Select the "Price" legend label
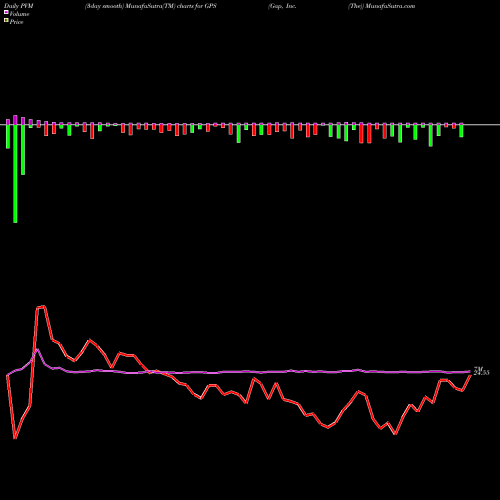Viewport: 500px width, 500px height. tap(16, 22)
